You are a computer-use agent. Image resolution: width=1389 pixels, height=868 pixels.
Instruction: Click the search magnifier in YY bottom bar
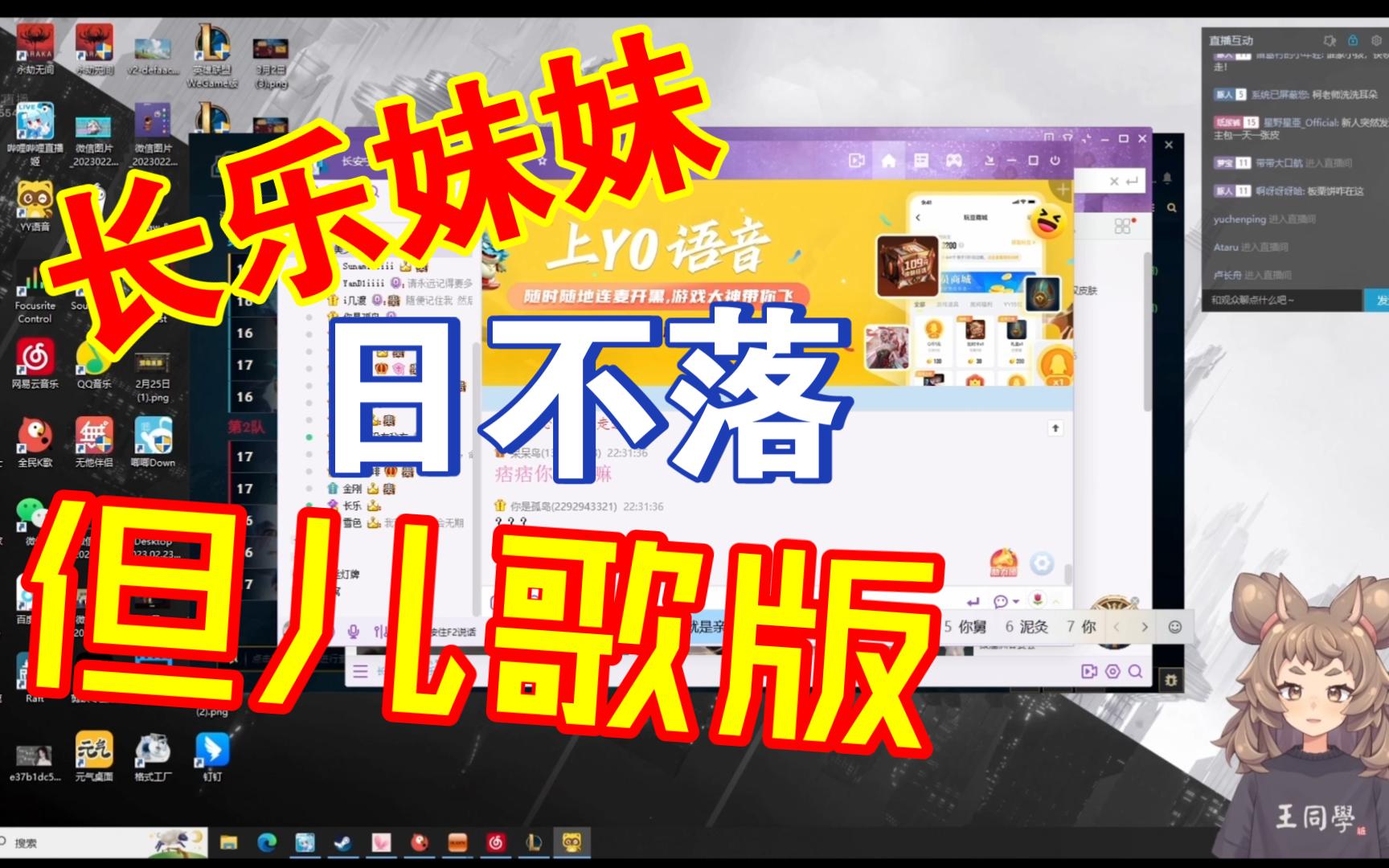click(1135, 671)
